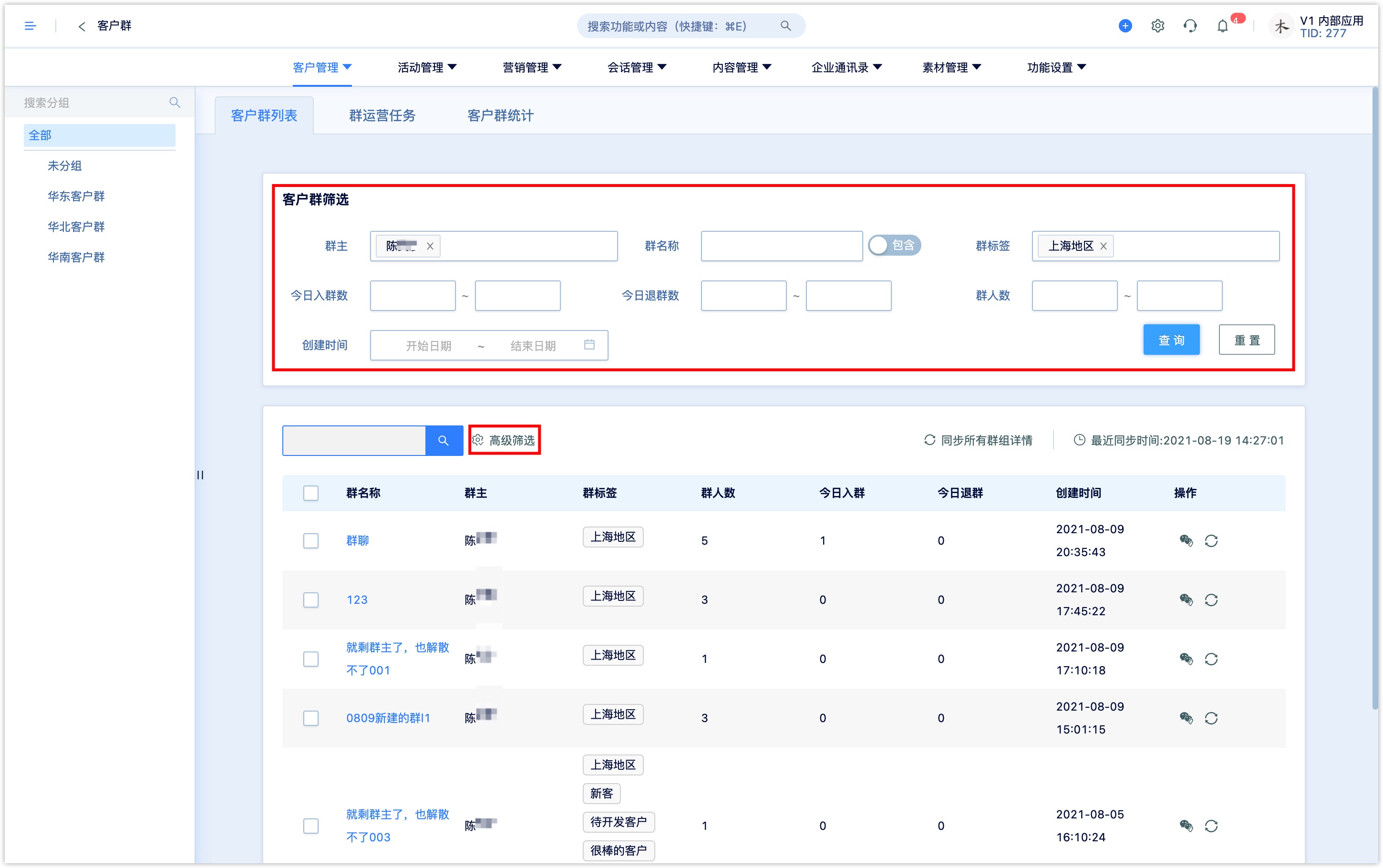The image size is (1383, 868).
Task: Toggle the hamburger sidebar menu icon
Action: click(30, 26)
